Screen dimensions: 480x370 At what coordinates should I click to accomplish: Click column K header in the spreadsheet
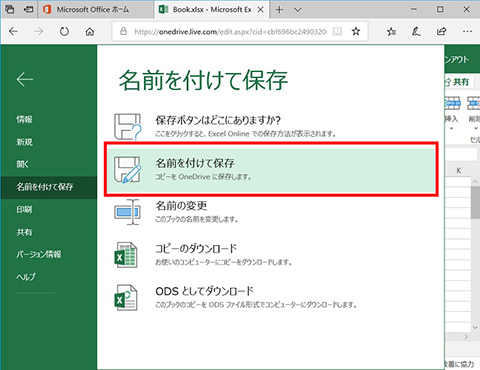click(459, 170)
